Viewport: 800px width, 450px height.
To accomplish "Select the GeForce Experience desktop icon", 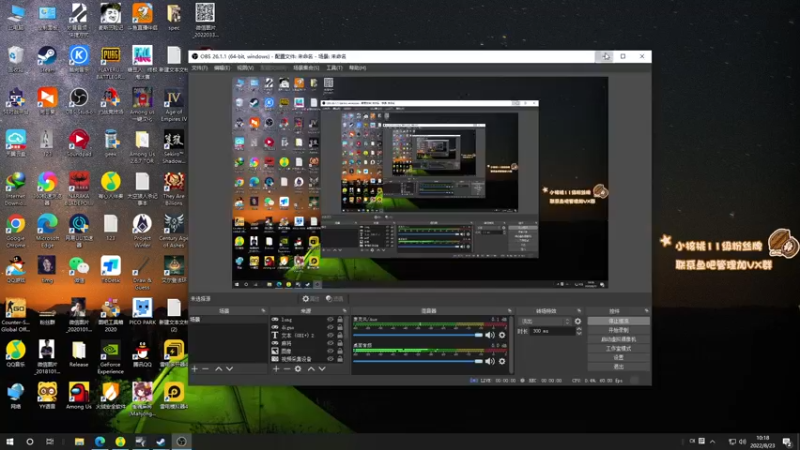I will tap(110, 357).
